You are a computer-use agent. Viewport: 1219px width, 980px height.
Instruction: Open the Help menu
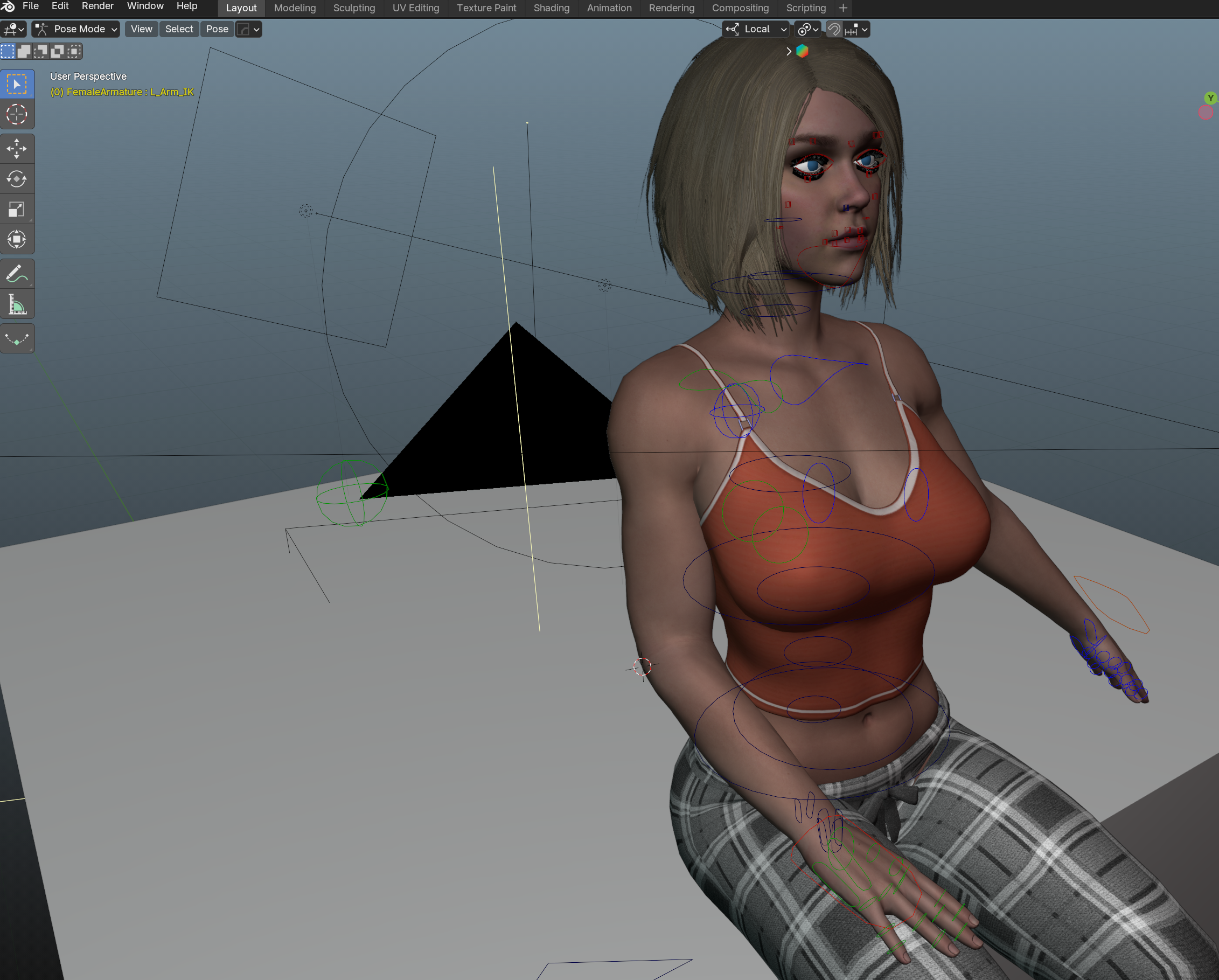pyautogui.click(x=186, y=6)
